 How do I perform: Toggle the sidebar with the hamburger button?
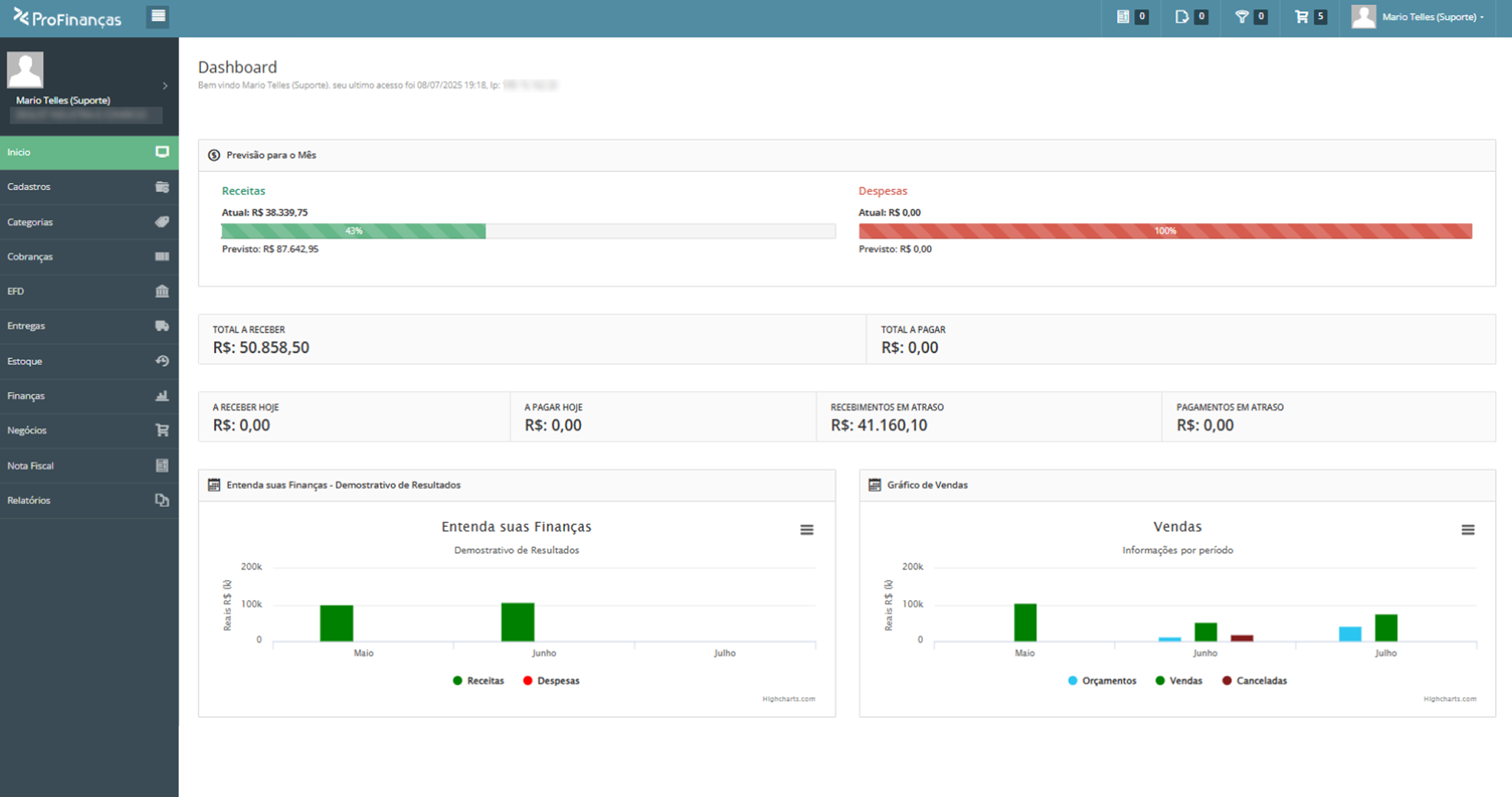(158, 16)
